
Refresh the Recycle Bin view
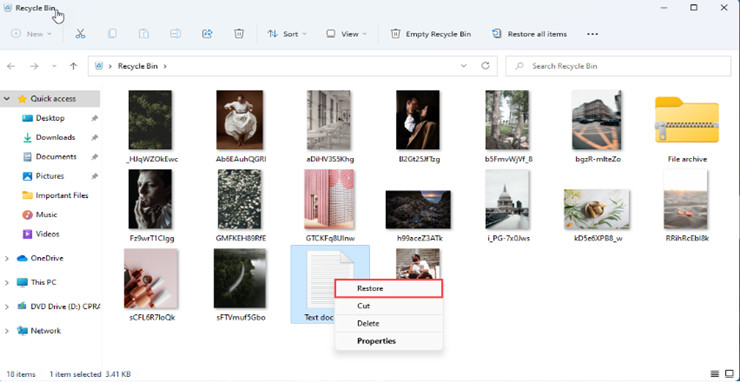(x=485, y=66)
